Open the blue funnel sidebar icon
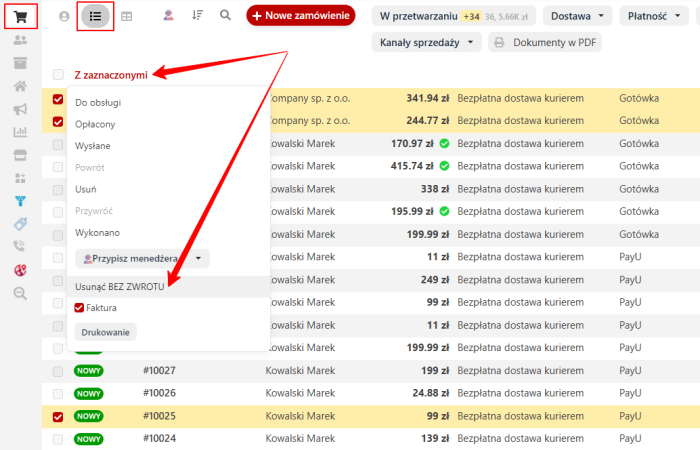This screenshot has height=450, width=700. click(x=20, y=200)
